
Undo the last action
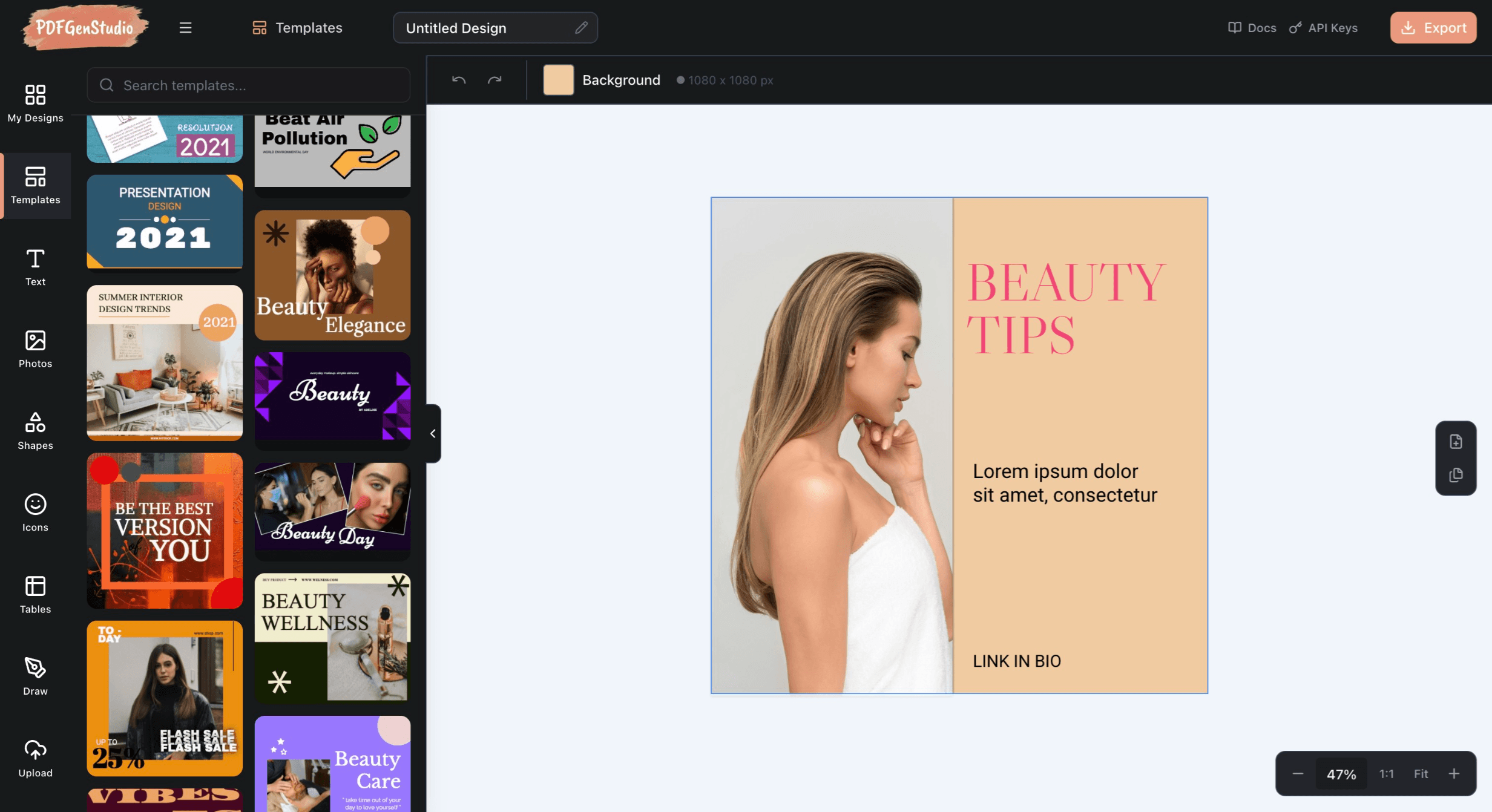tap(458, 79)
